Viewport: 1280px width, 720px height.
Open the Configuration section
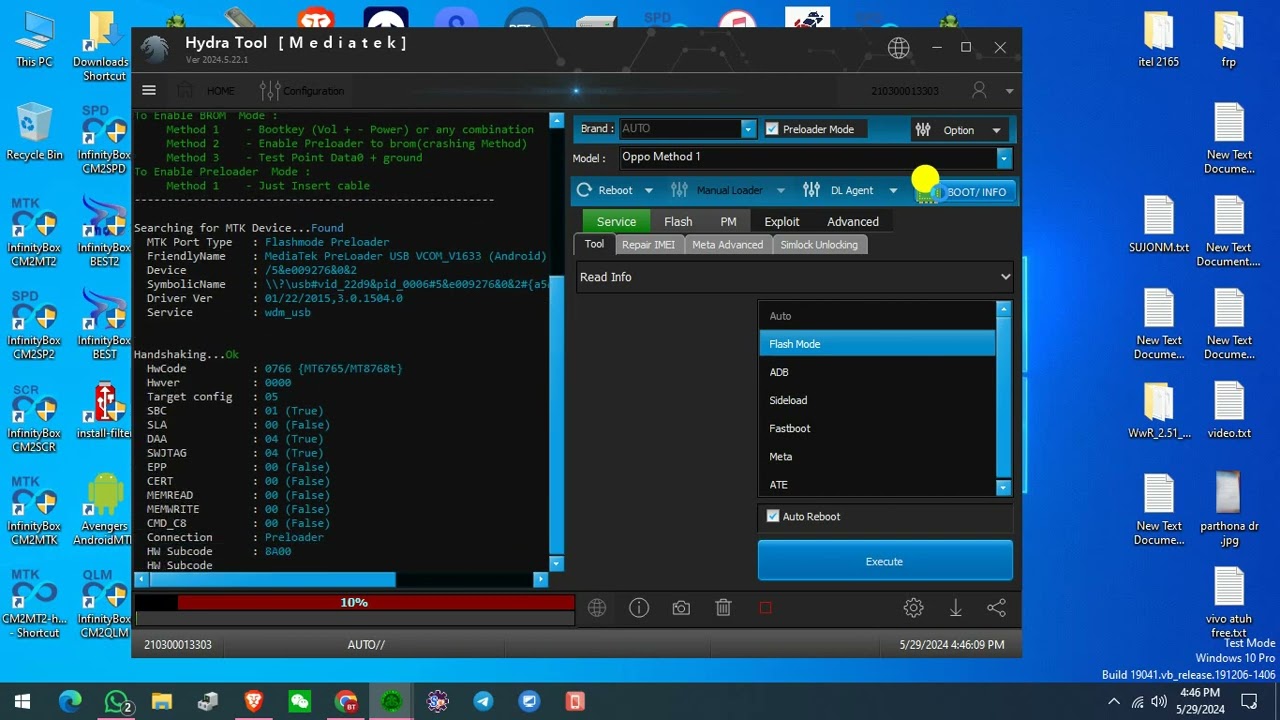pos(302,91)
